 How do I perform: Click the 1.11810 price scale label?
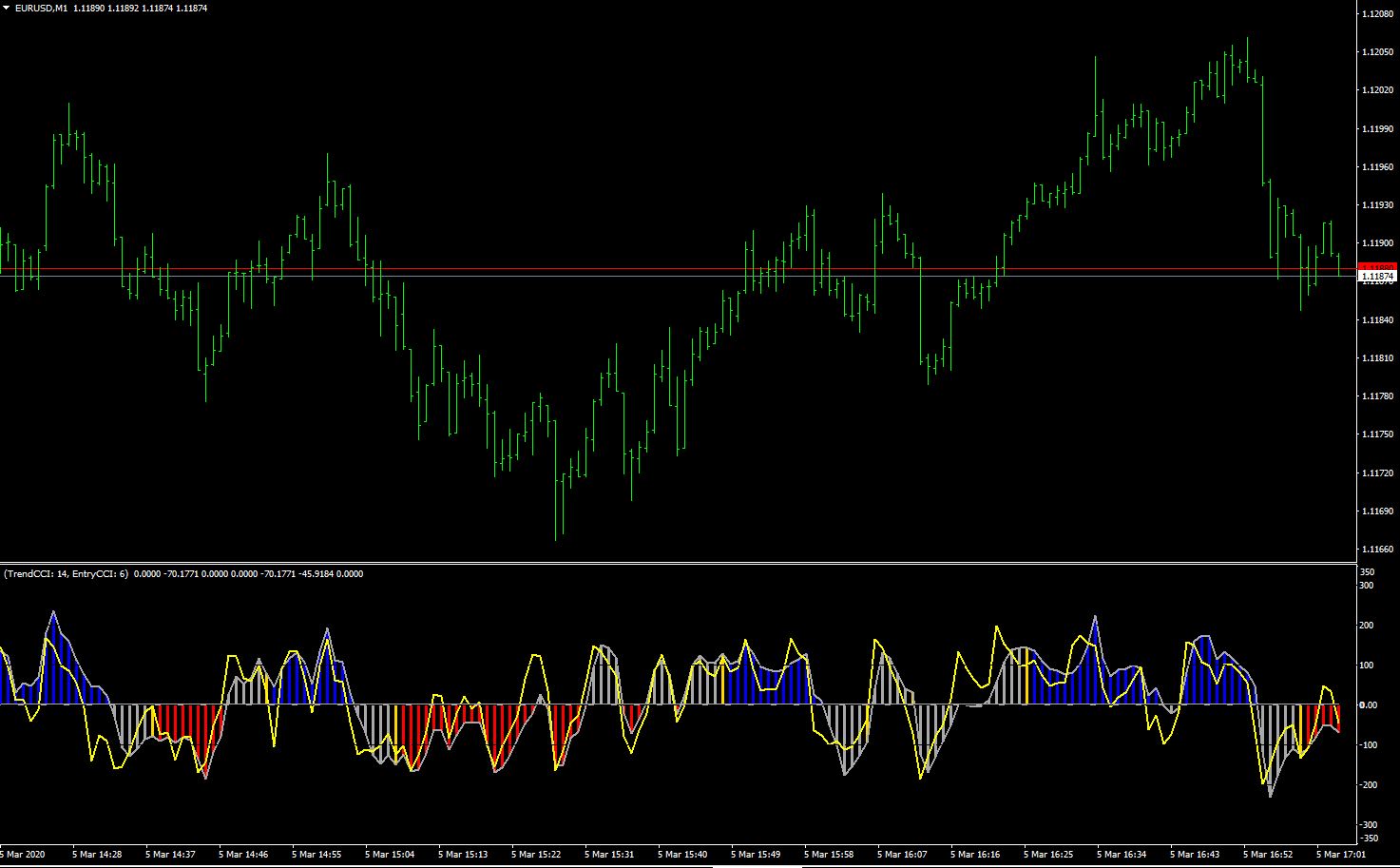coord(1377,357)
